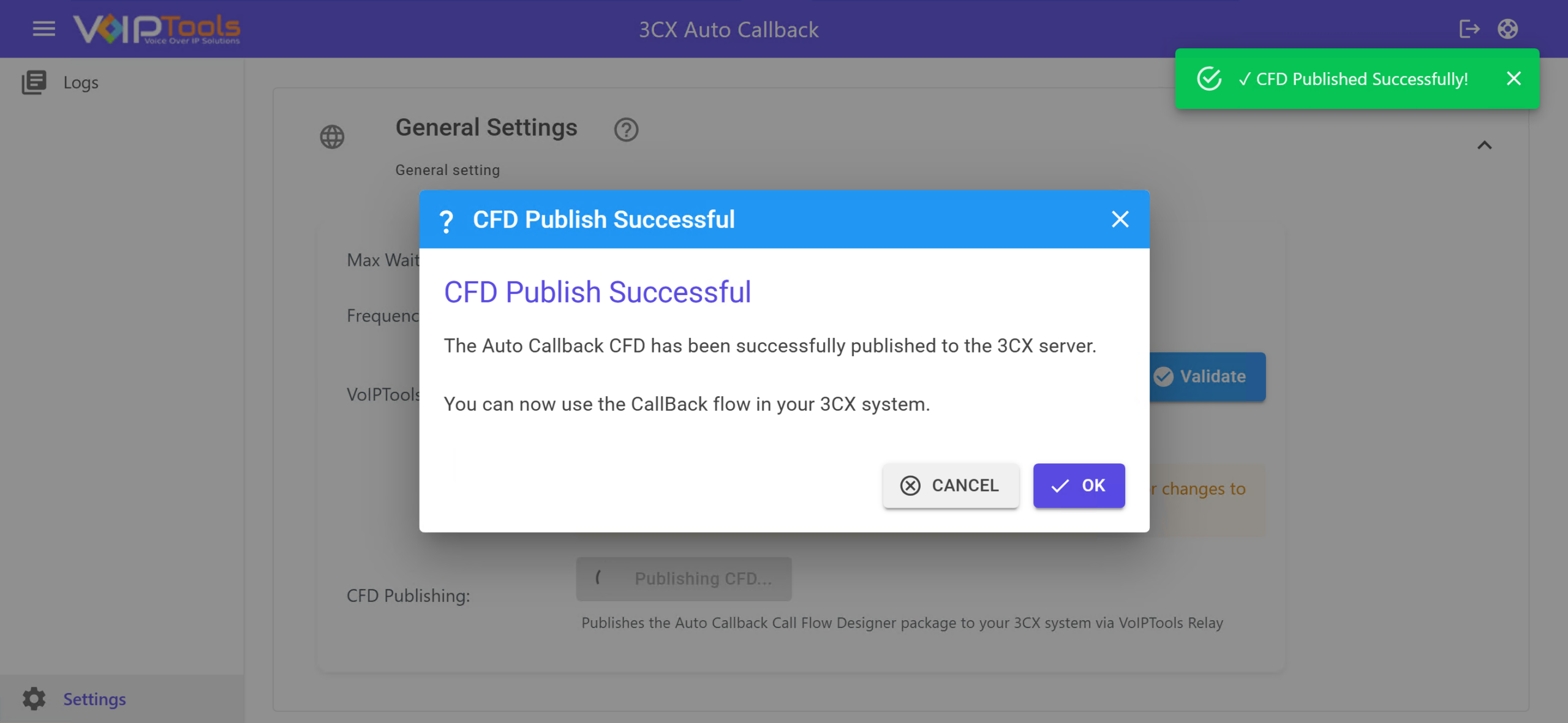Image resolution: width=1568 pixels, height=723 pixels.
Task: Click the green toast success checkmark icon
Action: pyautogui.click(x=1209, y=79)
